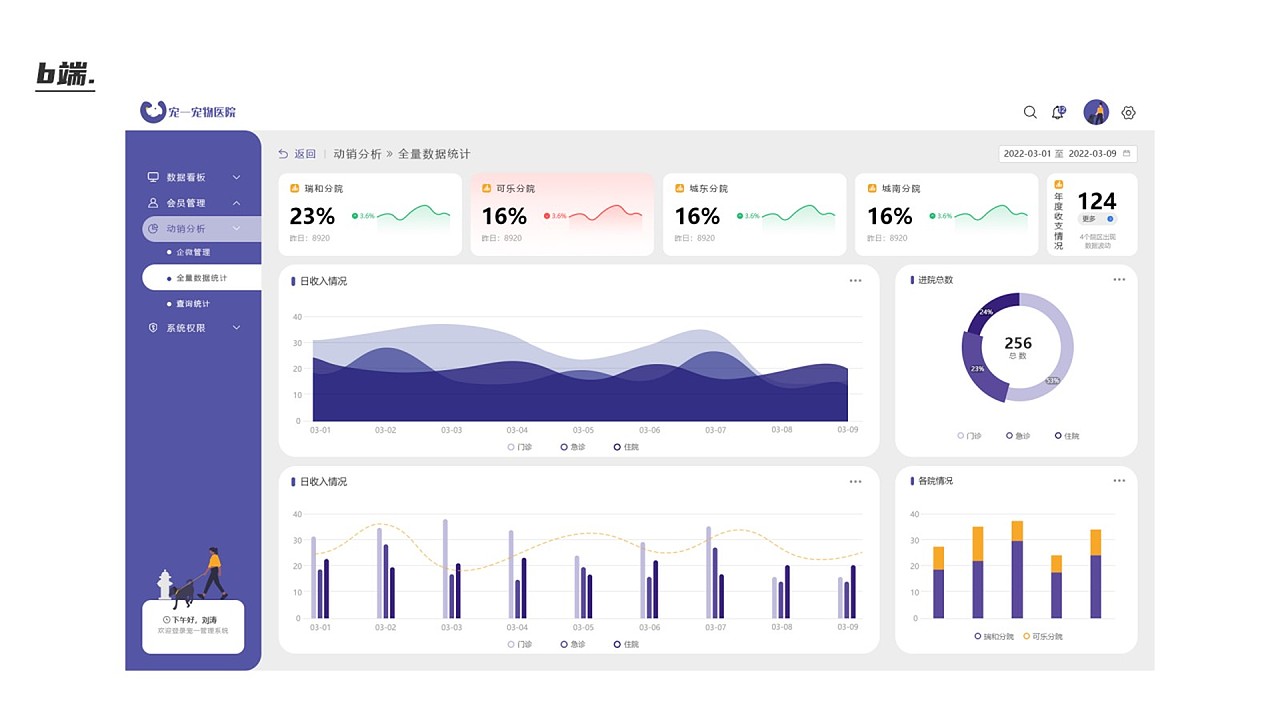Open the three-dot menu on 进院总数 card
1280x720 pixels.
click(x=1119, y=280)
